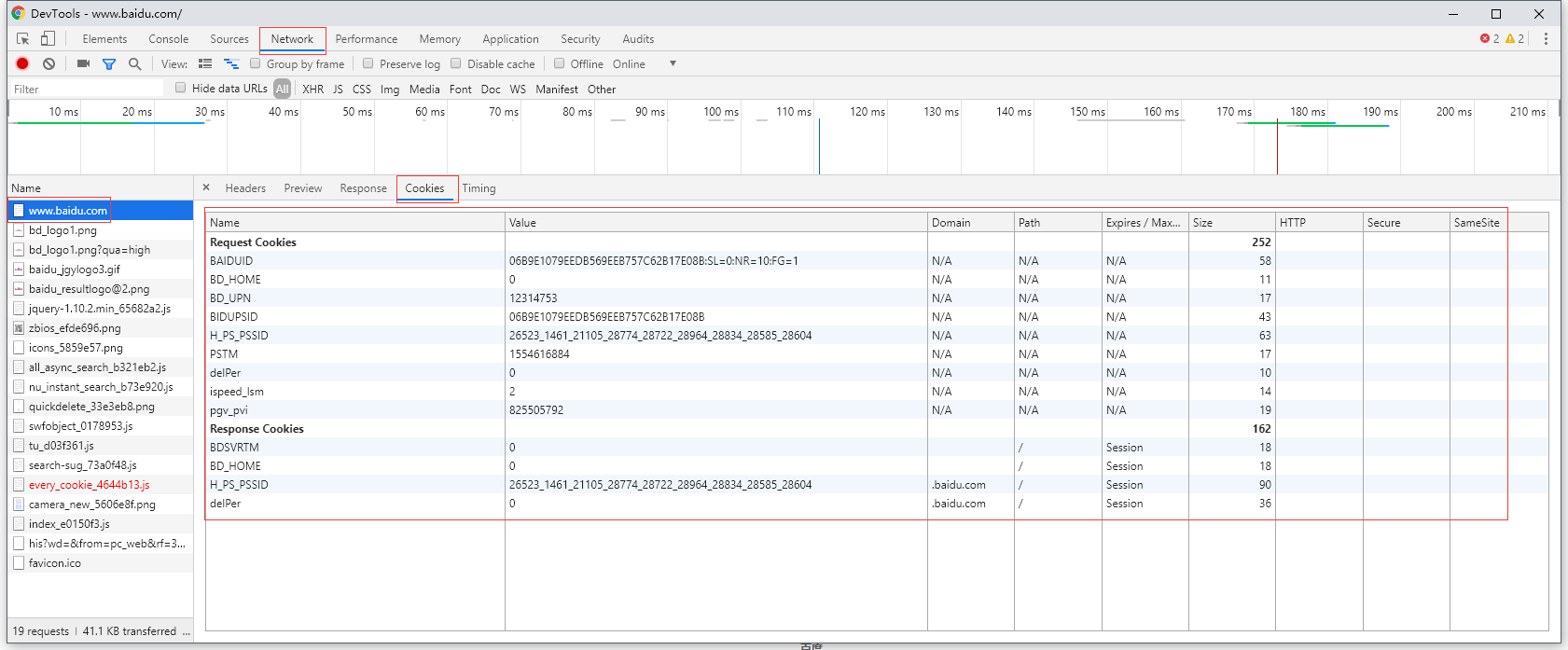Open the Security tab
The height and width of the screenshot is (650, 1568).
pyautogui.click(x=580, y=39)
